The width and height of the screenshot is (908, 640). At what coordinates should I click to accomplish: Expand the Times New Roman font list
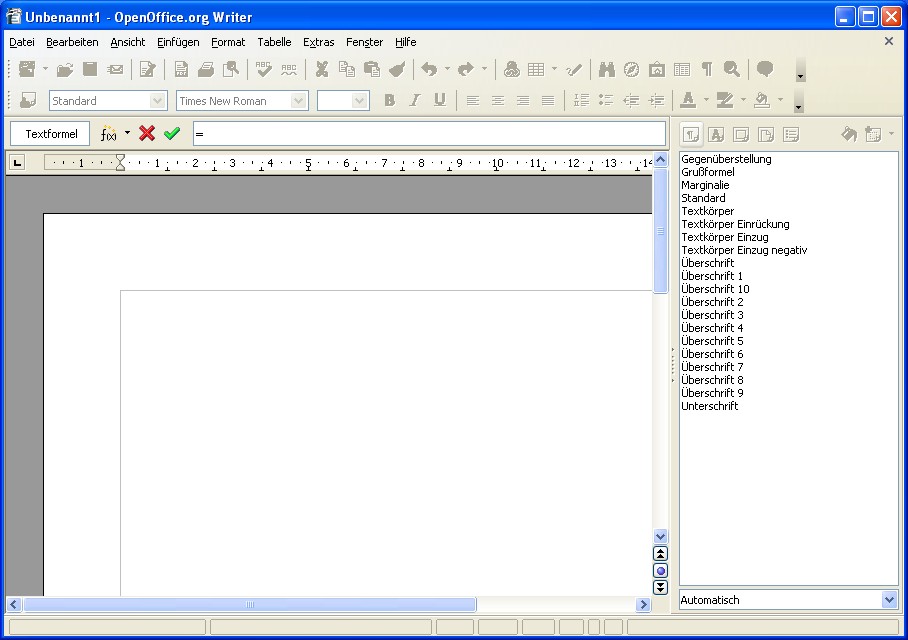299,101
